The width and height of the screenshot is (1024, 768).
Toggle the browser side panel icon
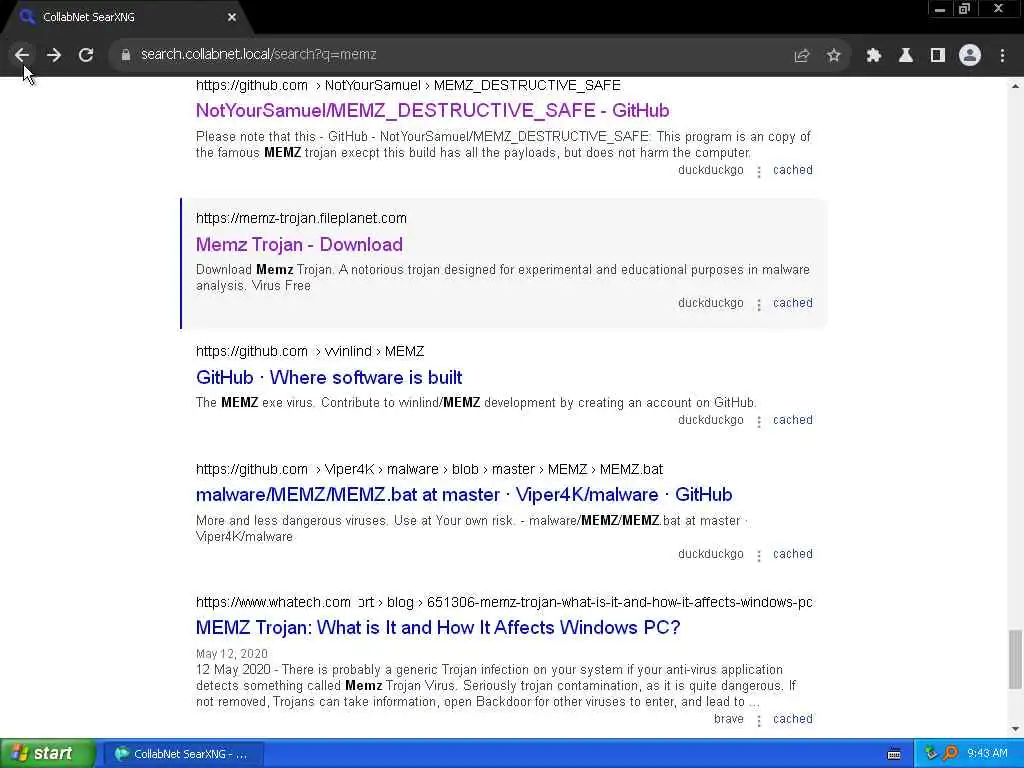(x=938, y=56)
